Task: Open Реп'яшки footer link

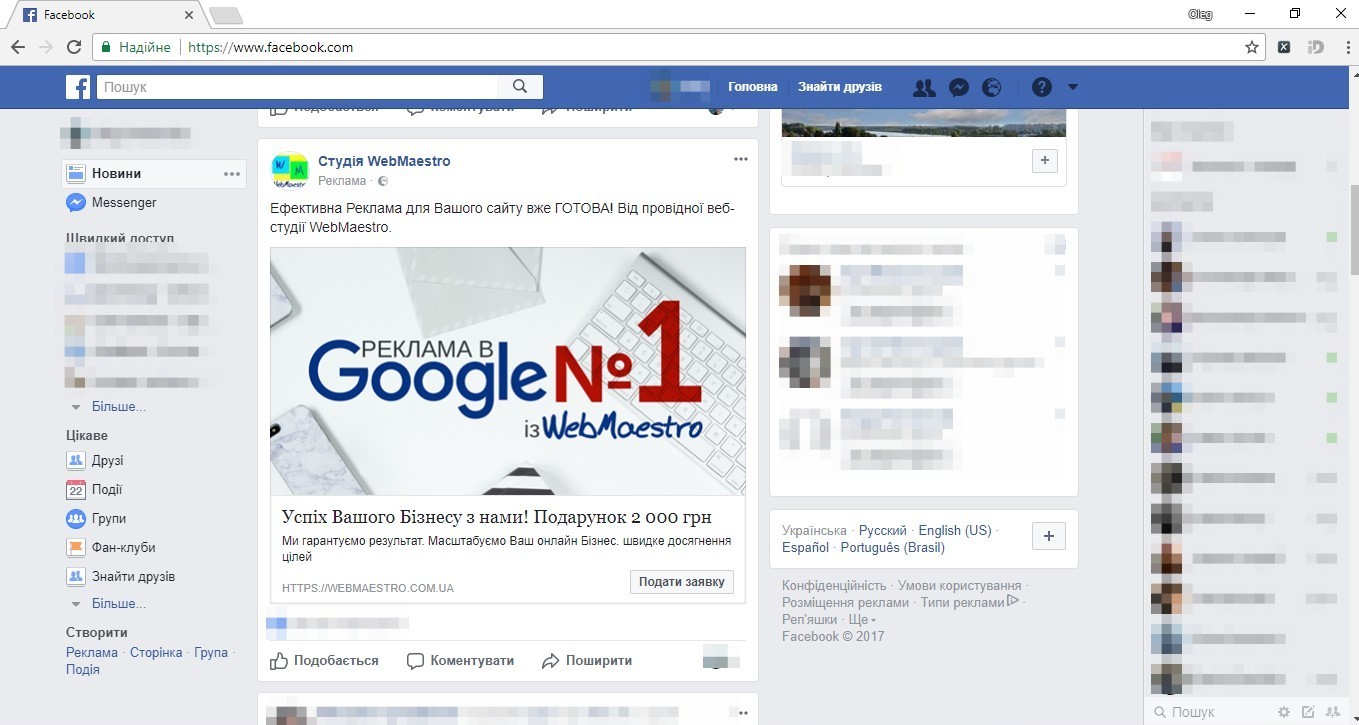Action: [x=810, y=620]
